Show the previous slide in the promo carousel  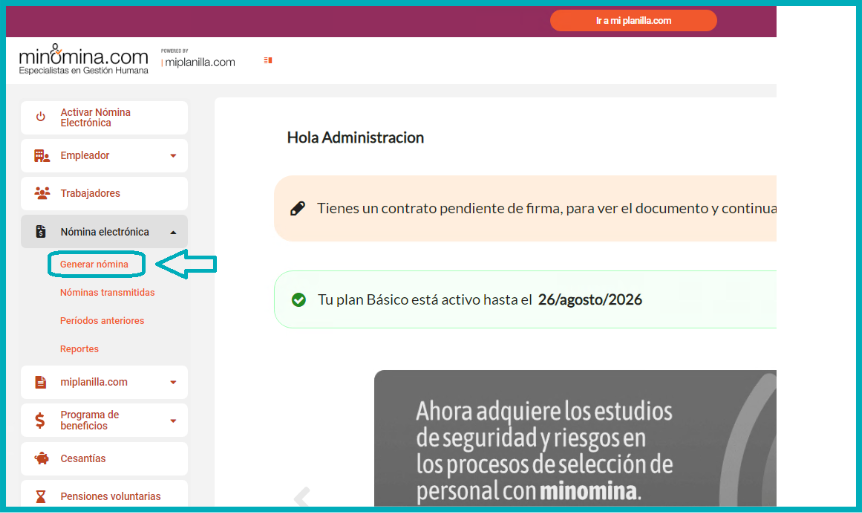(301, 497)
